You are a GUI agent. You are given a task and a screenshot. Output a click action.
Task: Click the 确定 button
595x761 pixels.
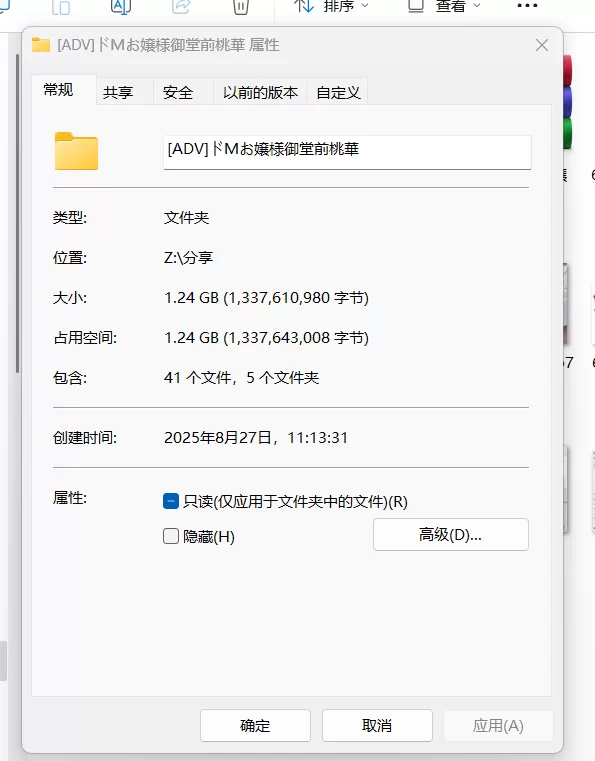point(255,726)
